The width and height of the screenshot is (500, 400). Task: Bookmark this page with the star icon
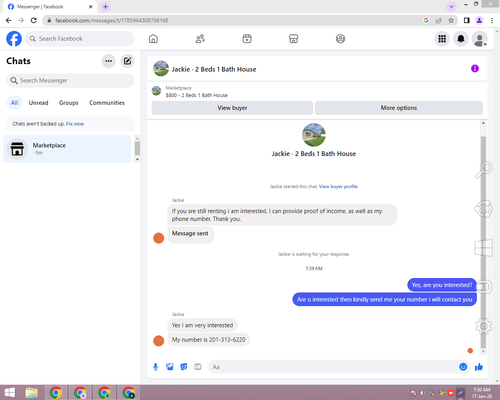[x=451, y=20]
